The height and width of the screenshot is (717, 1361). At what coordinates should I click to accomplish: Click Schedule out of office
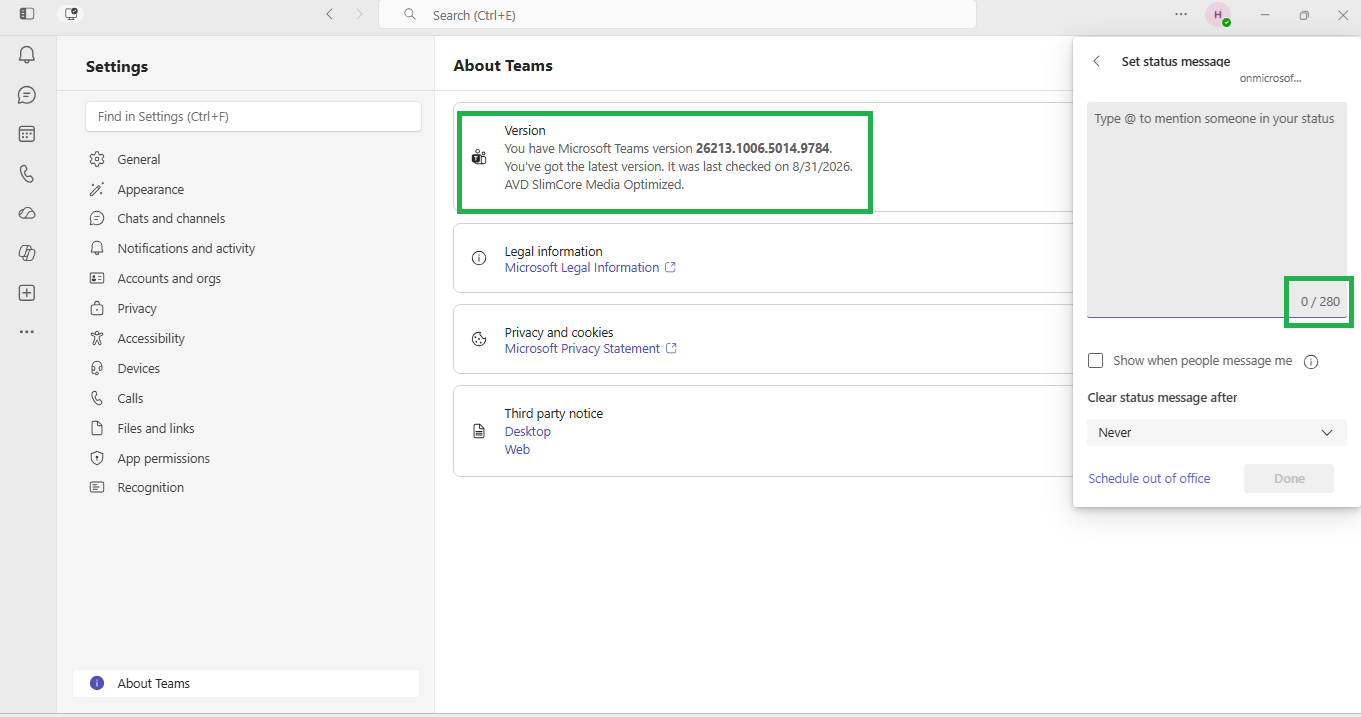pos(1149,479)
